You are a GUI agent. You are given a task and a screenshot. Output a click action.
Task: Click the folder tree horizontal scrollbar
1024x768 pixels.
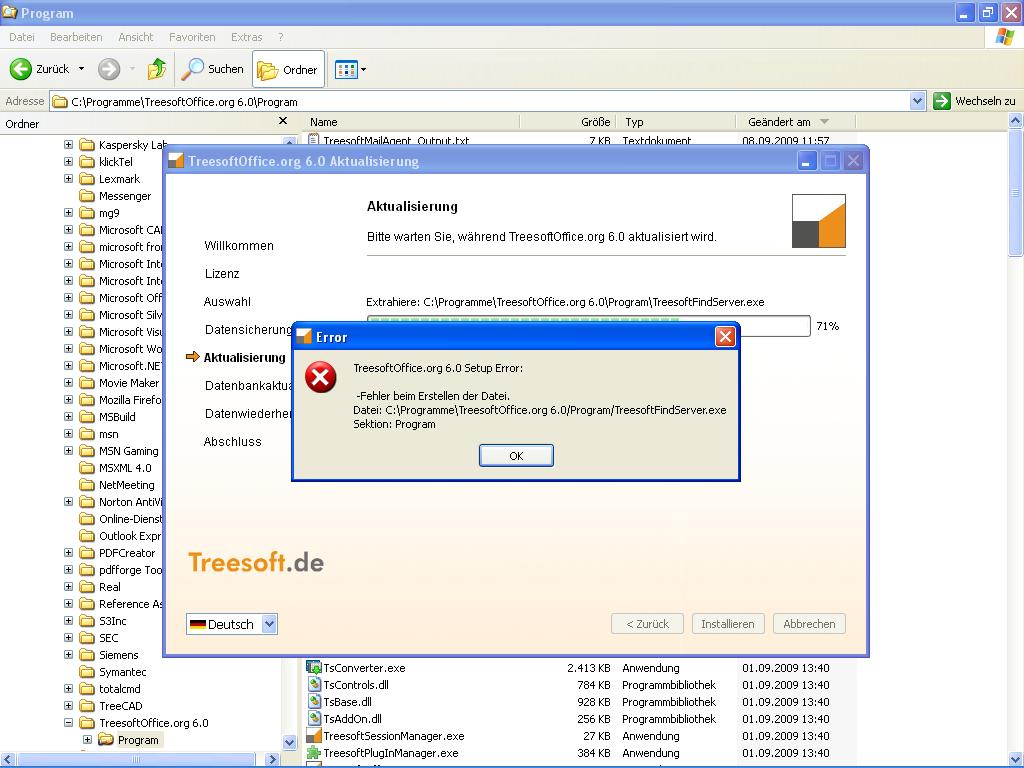(136, 760)
